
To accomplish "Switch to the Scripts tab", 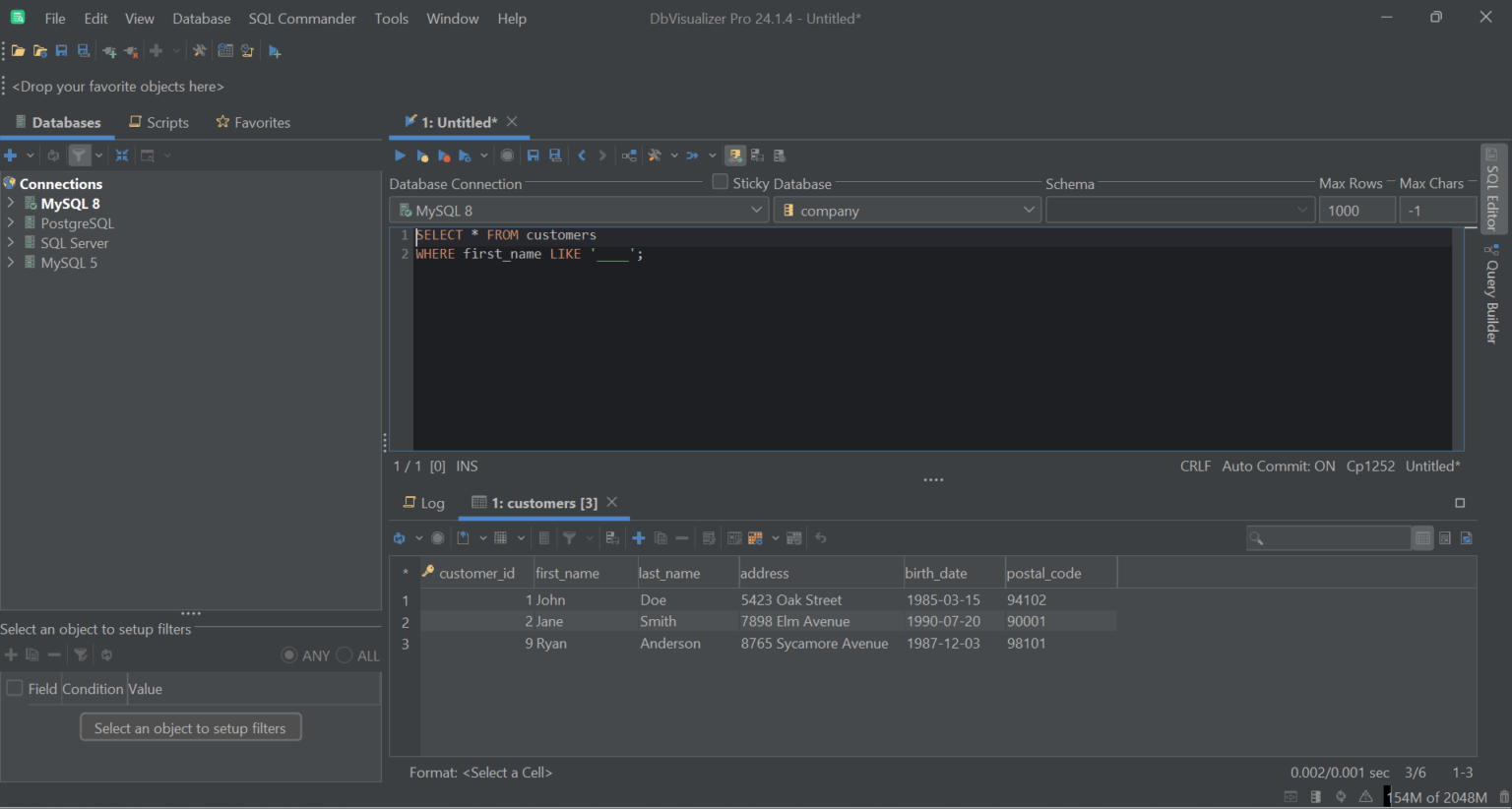I will [158, 122].
